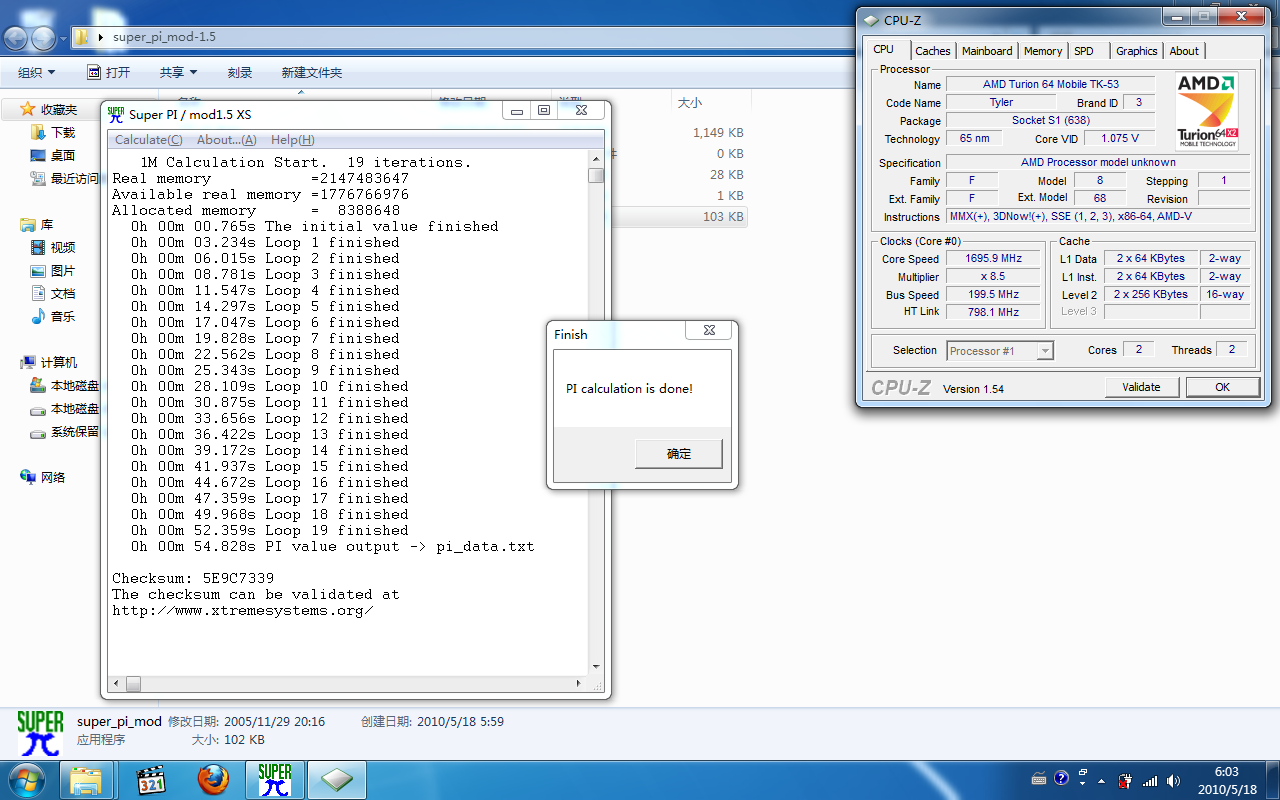Viewport: 1280px width, 800px height.
Task: Click the Super PI scroll down arrow
Action: (x=596, y=667)
